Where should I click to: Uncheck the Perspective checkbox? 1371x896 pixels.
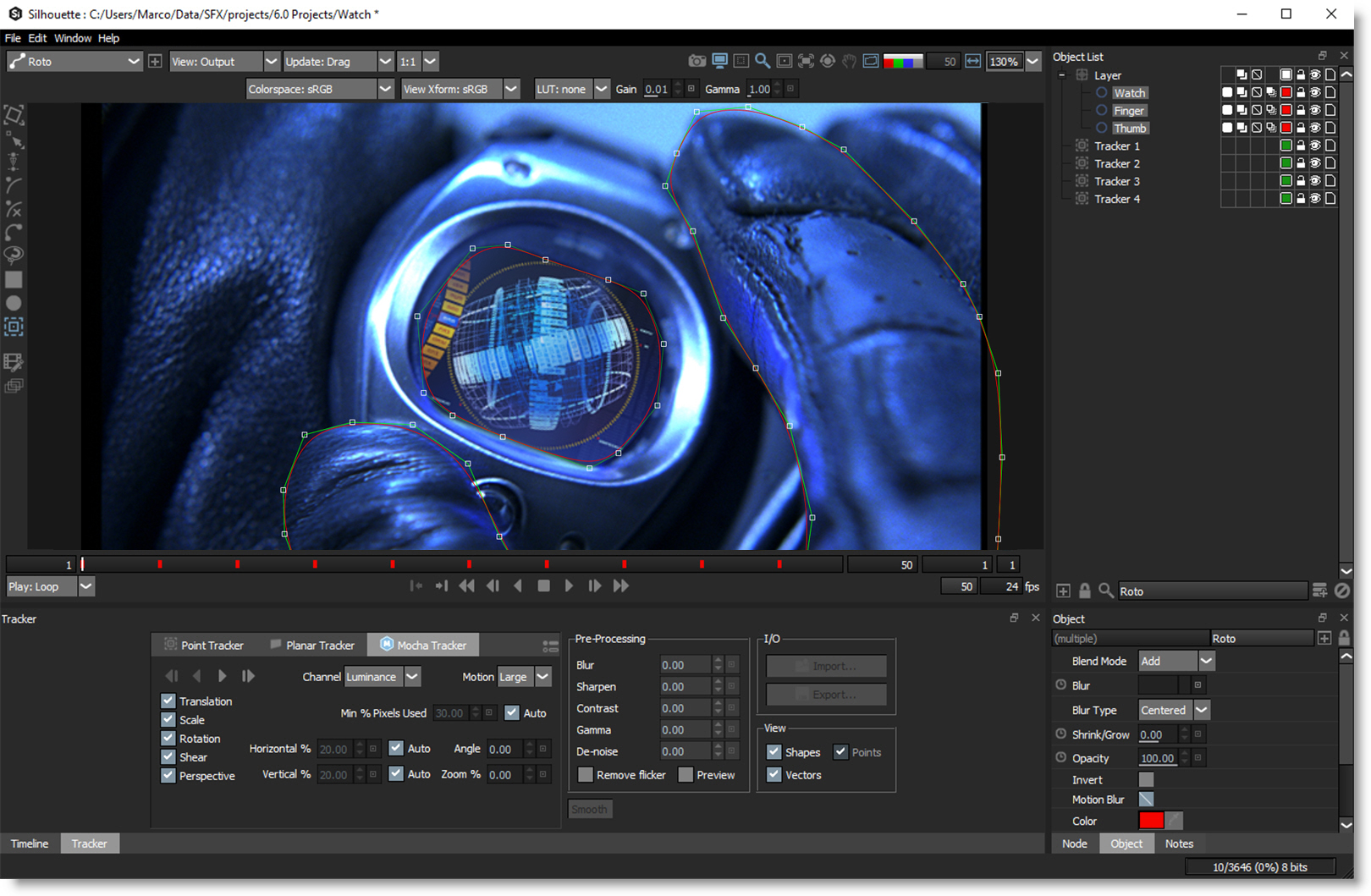(x=168, y=776)
